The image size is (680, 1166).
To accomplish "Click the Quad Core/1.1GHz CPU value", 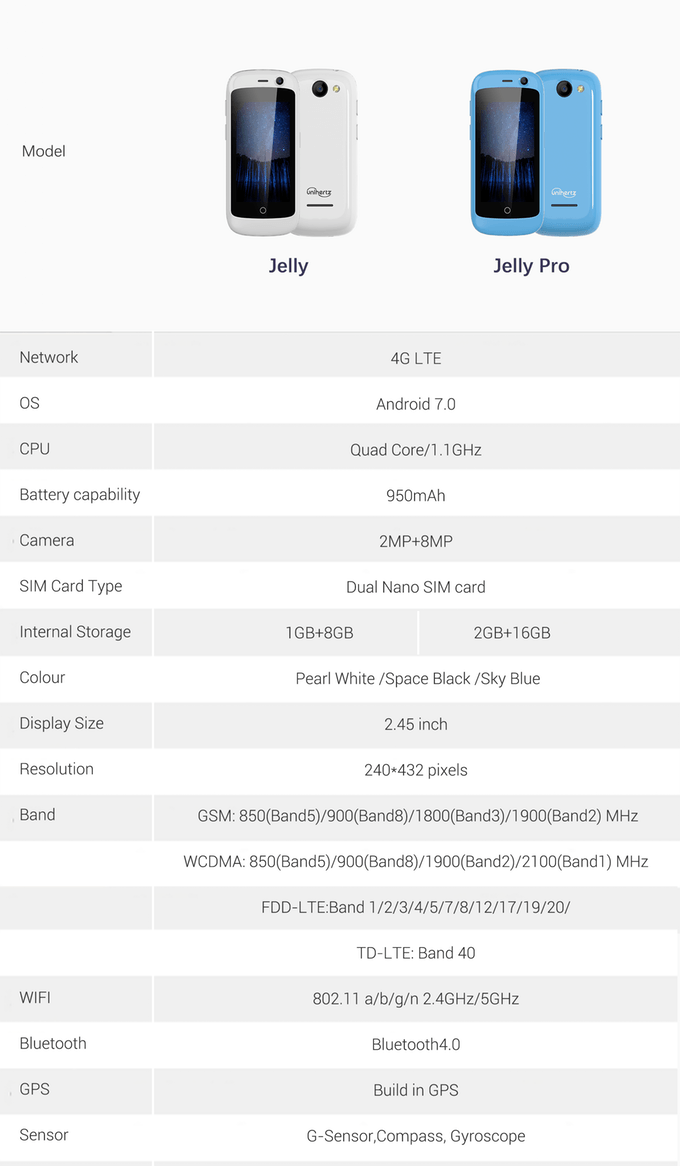I will 416,450.
